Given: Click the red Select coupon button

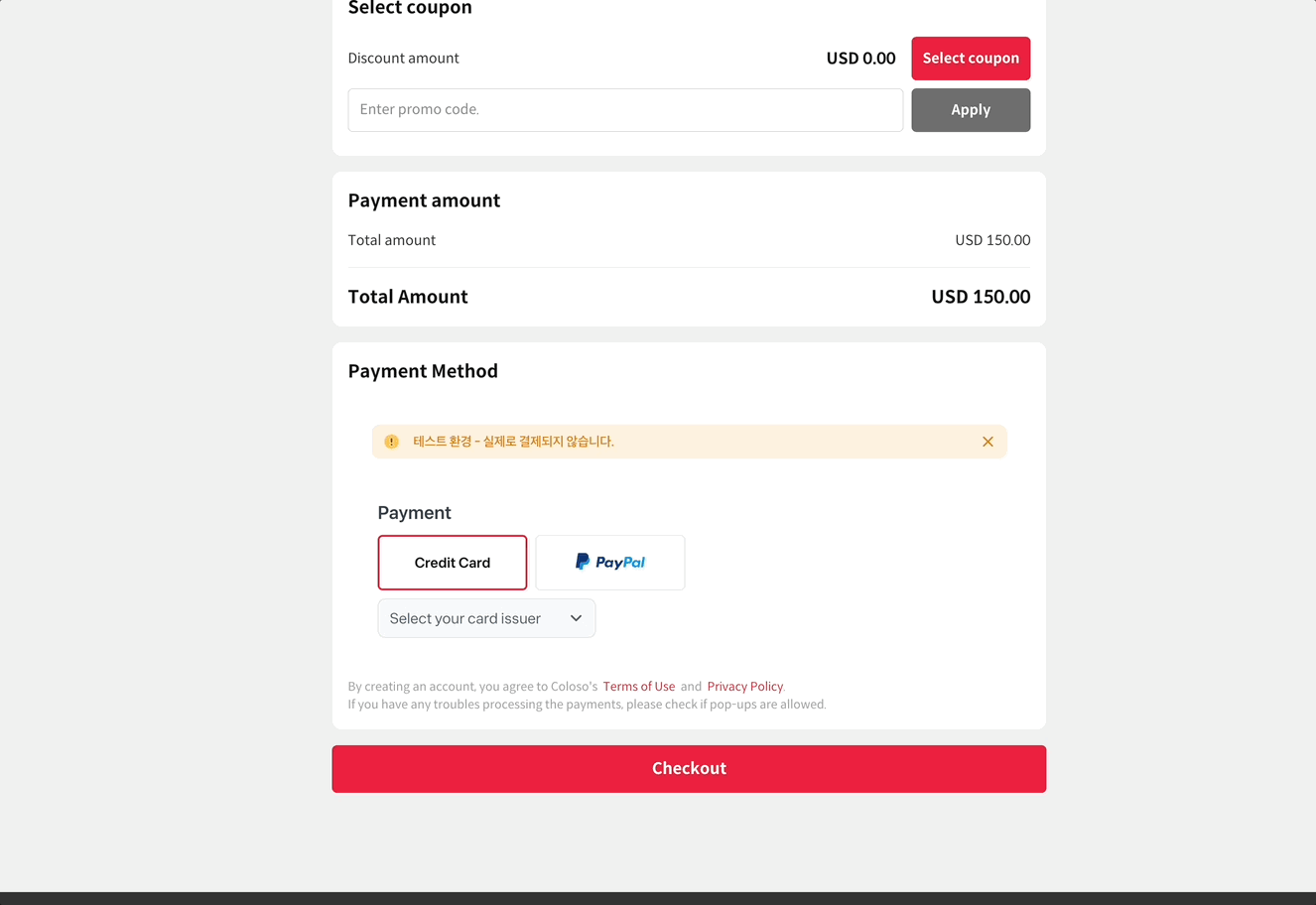Looking at the screenshot, I should (x=971, y=59).
